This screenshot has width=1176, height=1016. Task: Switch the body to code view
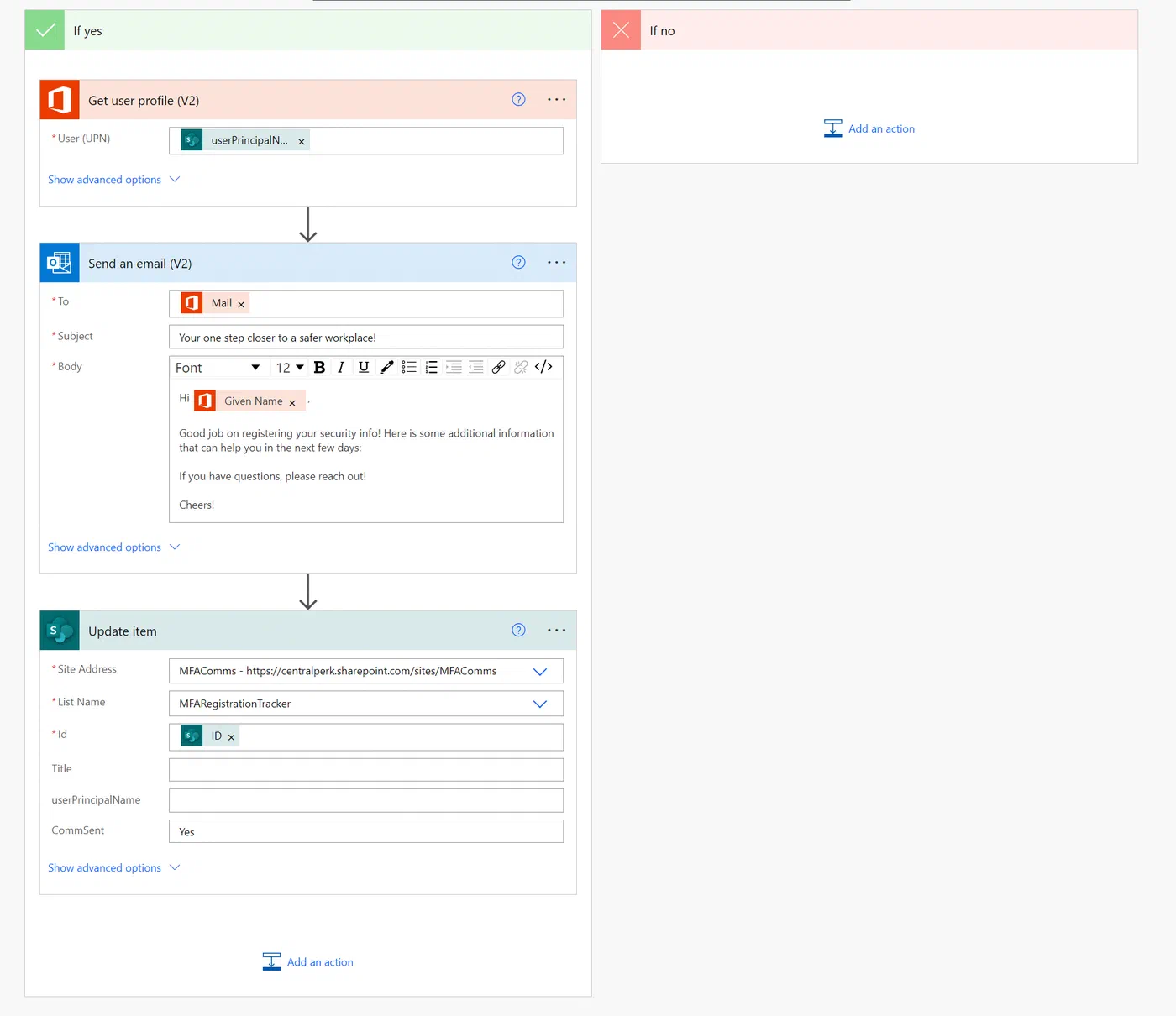[543, 367]
